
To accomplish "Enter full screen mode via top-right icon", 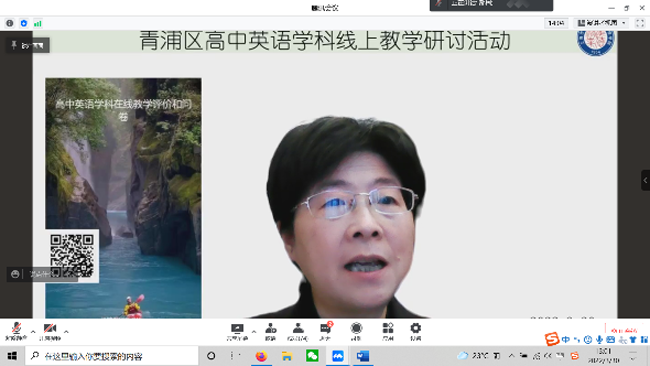I will click(x=640, y=23).
